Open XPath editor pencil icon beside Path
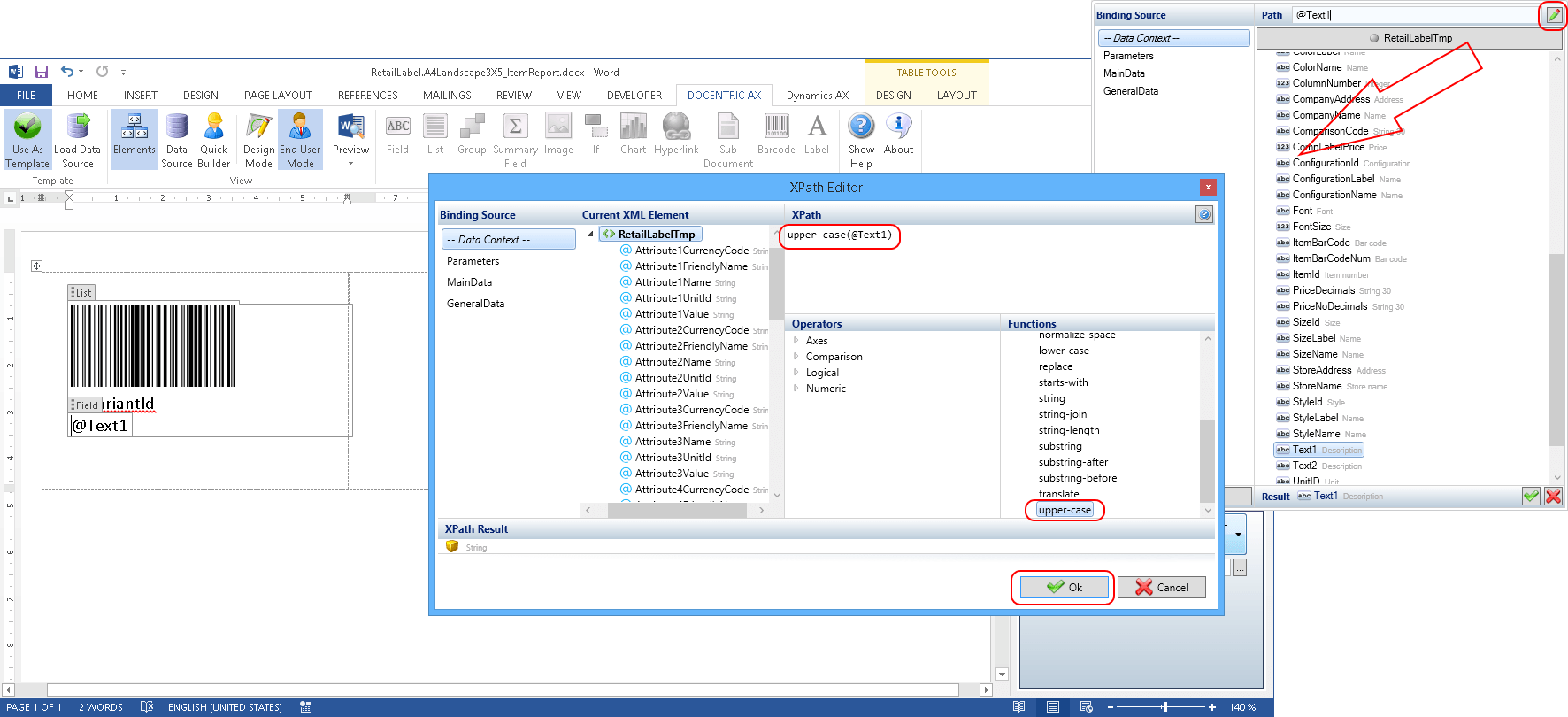 click(x=1553, y=15)
